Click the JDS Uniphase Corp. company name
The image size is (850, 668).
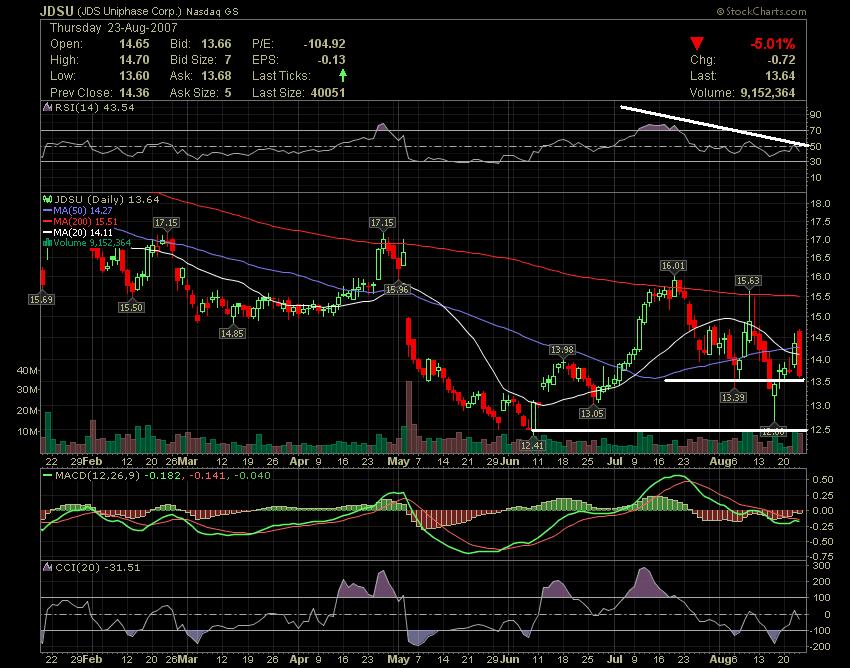coord(130,11)
